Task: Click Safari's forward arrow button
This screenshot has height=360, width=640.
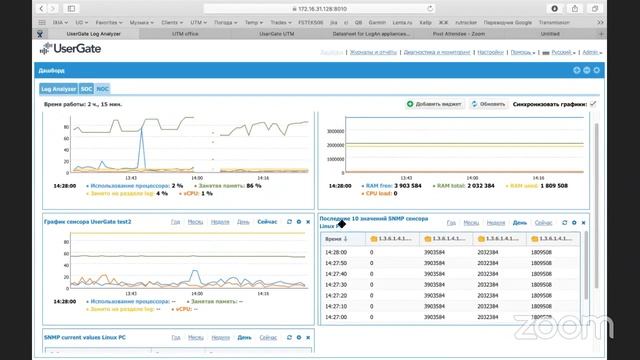Action: coord(53,9)
